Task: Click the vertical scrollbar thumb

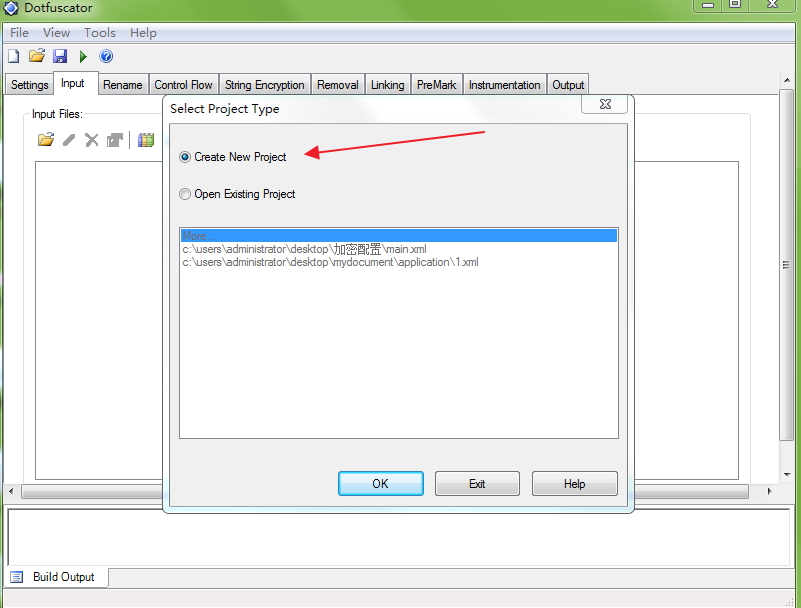Action: [x=787, y=265]
